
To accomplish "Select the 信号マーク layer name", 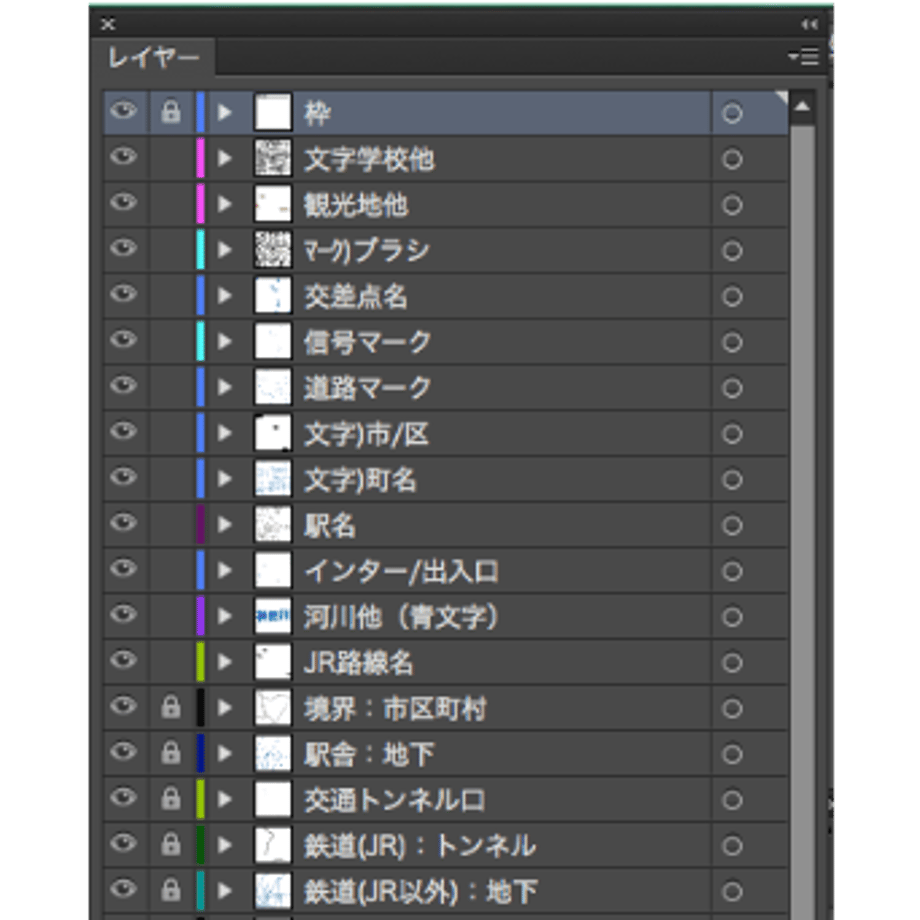I will (367, 342).
